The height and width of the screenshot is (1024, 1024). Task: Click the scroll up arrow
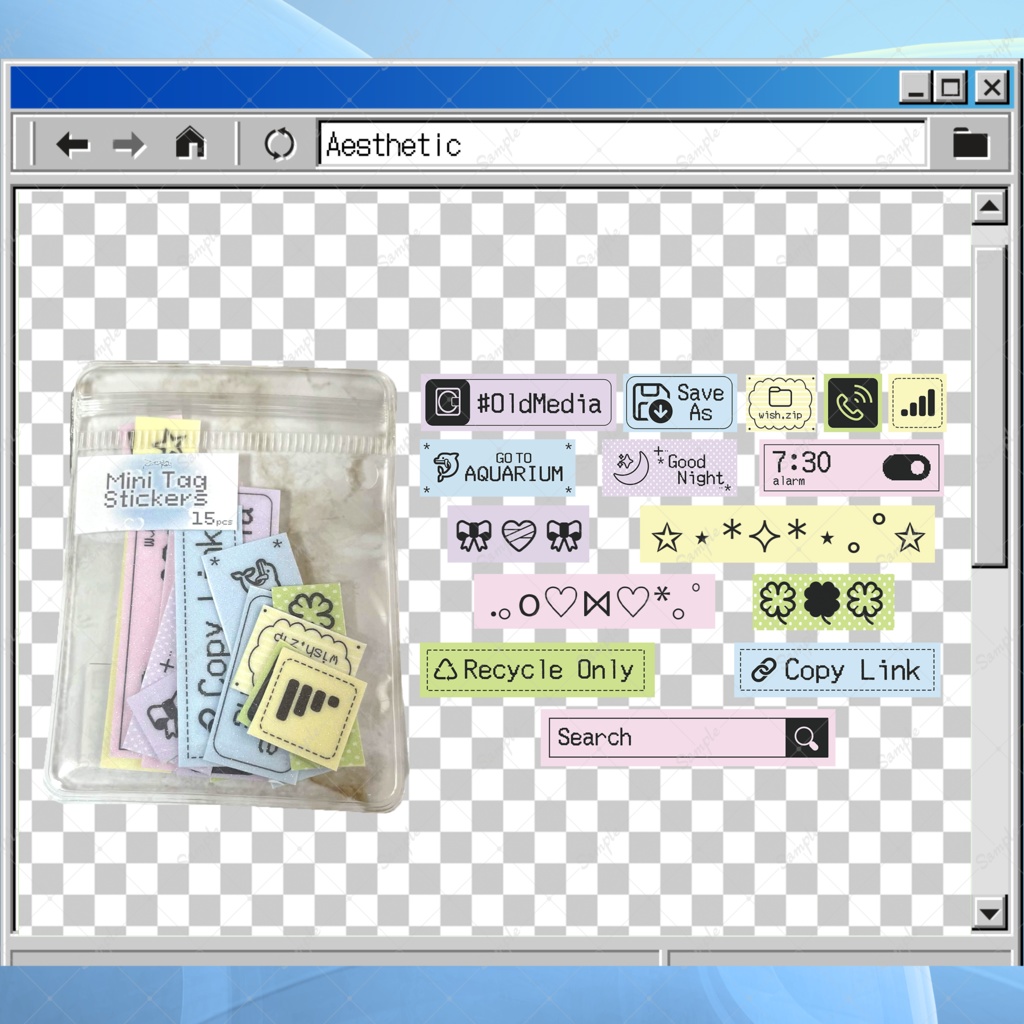point(989,207)
